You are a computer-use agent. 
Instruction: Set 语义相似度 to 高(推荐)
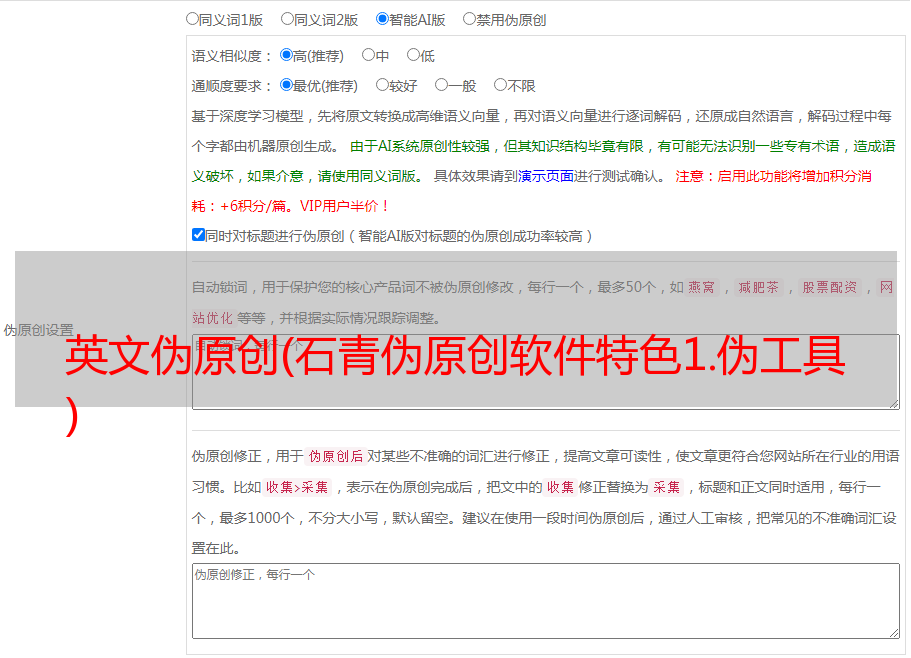click(x=286, y=55)
